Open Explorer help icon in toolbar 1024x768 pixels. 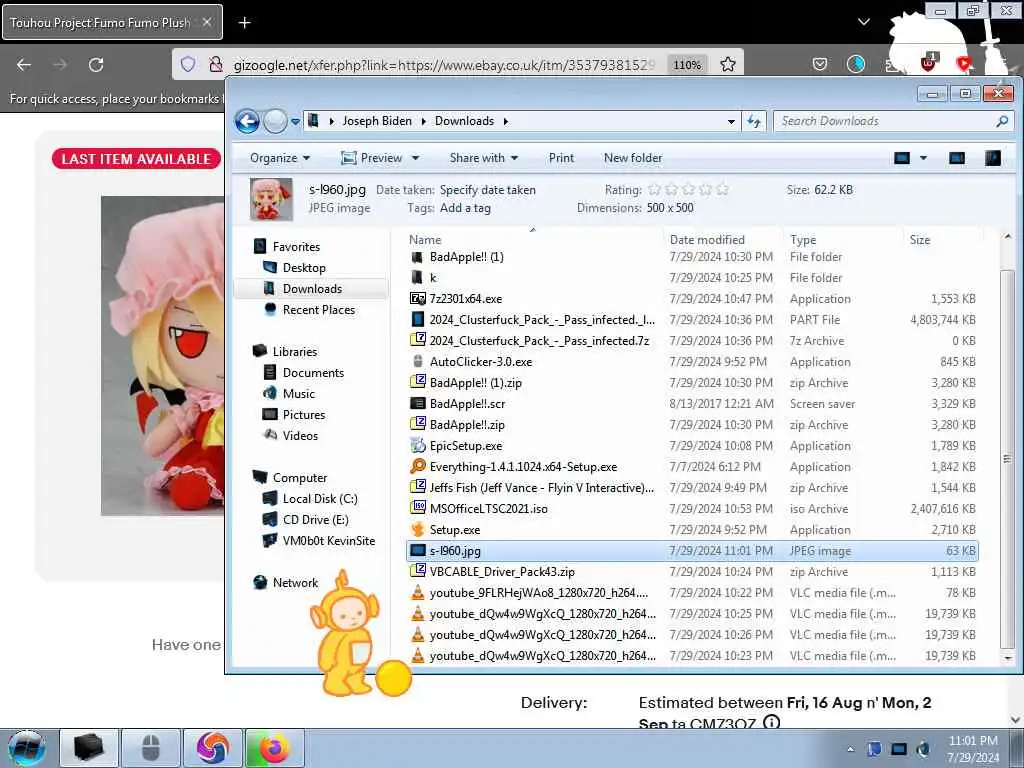click(x=993, y=158)
